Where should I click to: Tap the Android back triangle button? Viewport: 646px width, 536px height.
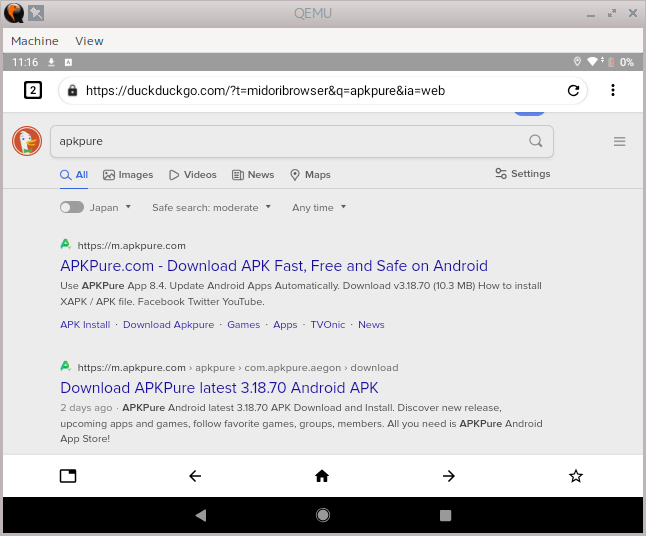(201, 515)
